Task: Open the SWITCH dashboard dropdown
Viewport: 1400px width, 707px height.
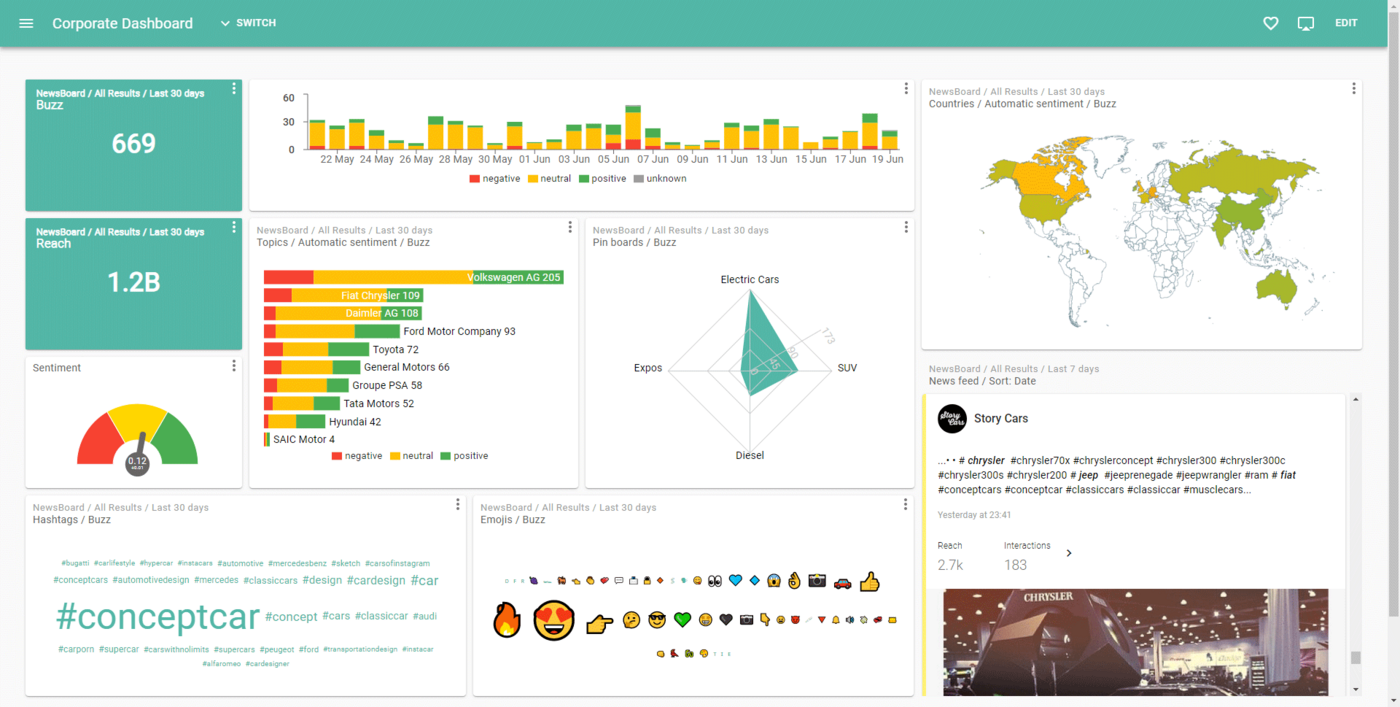Action: pos(248,23)
